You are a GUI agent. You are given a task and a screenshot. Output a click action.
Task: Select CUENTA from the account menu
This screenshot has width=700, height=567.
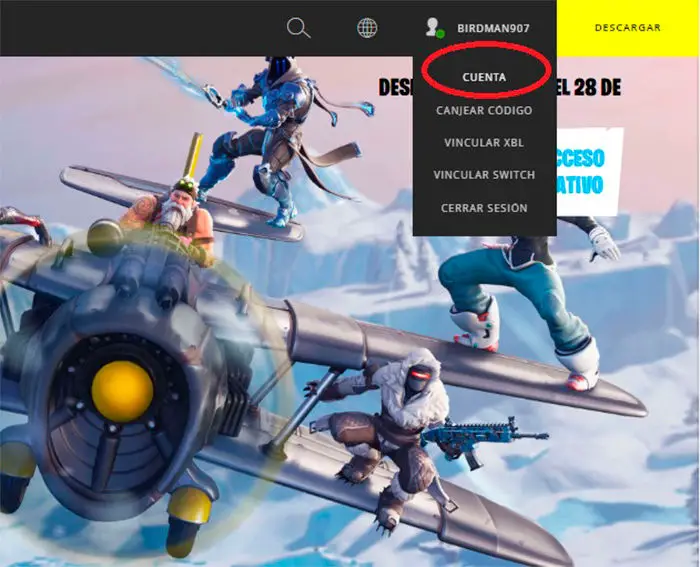[484, 77]
